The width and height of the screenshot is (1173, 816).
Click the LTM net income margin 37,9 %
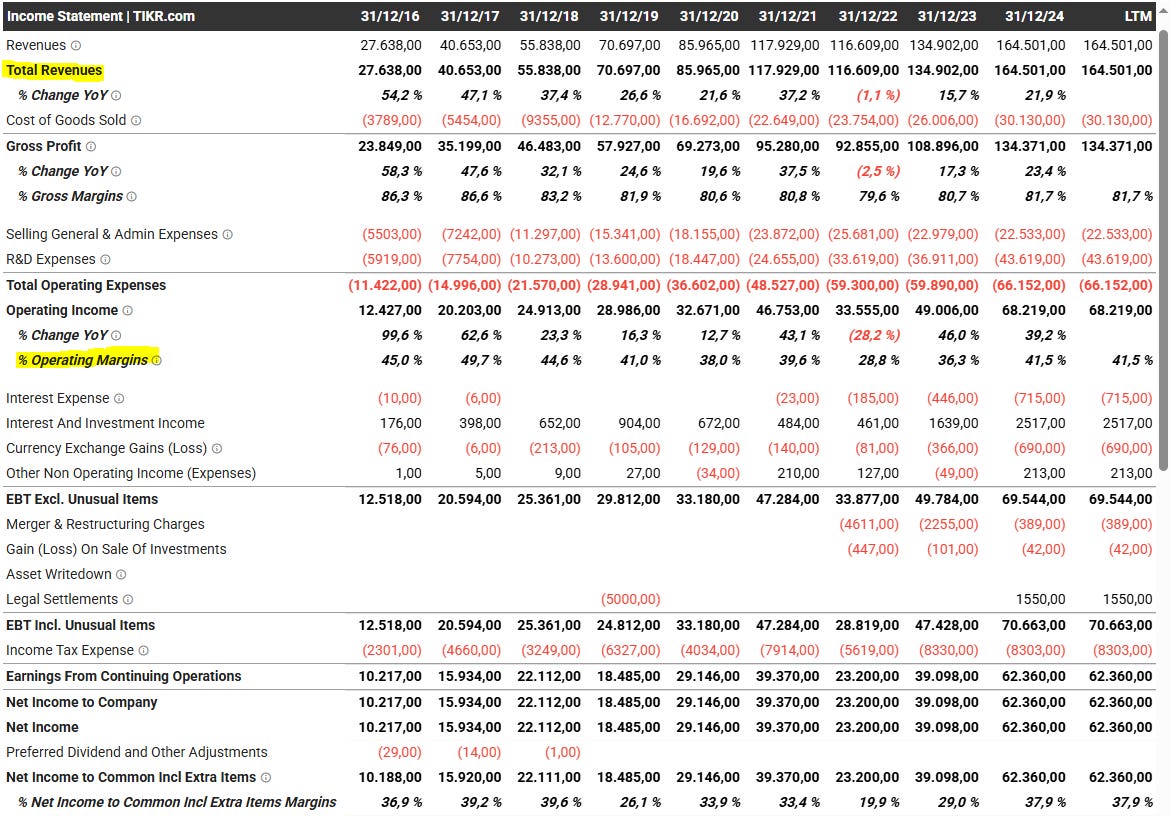coord(1132,803)
